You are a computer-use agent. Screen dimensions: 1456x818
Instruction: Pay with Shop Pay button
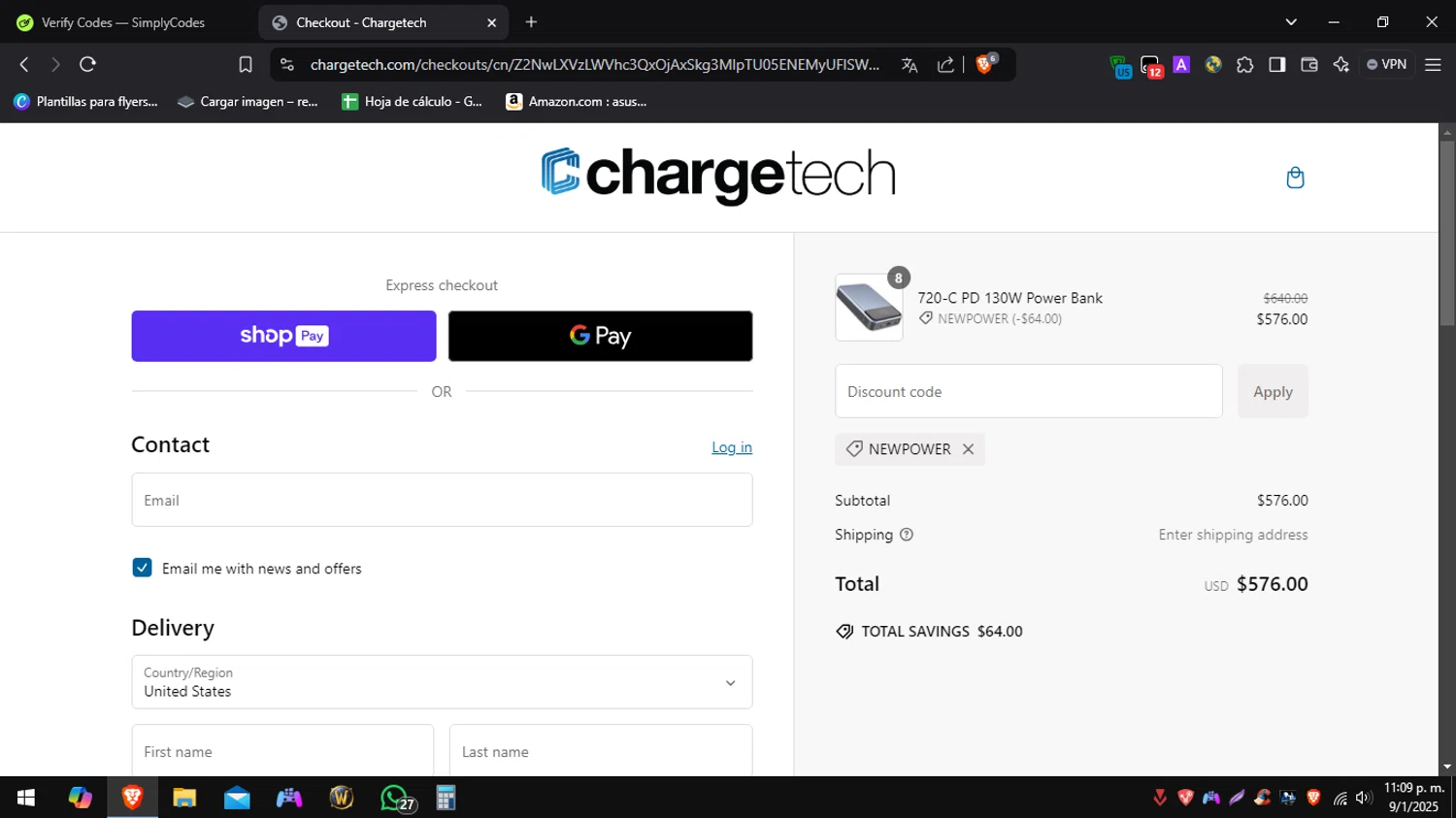coord(283,336)
